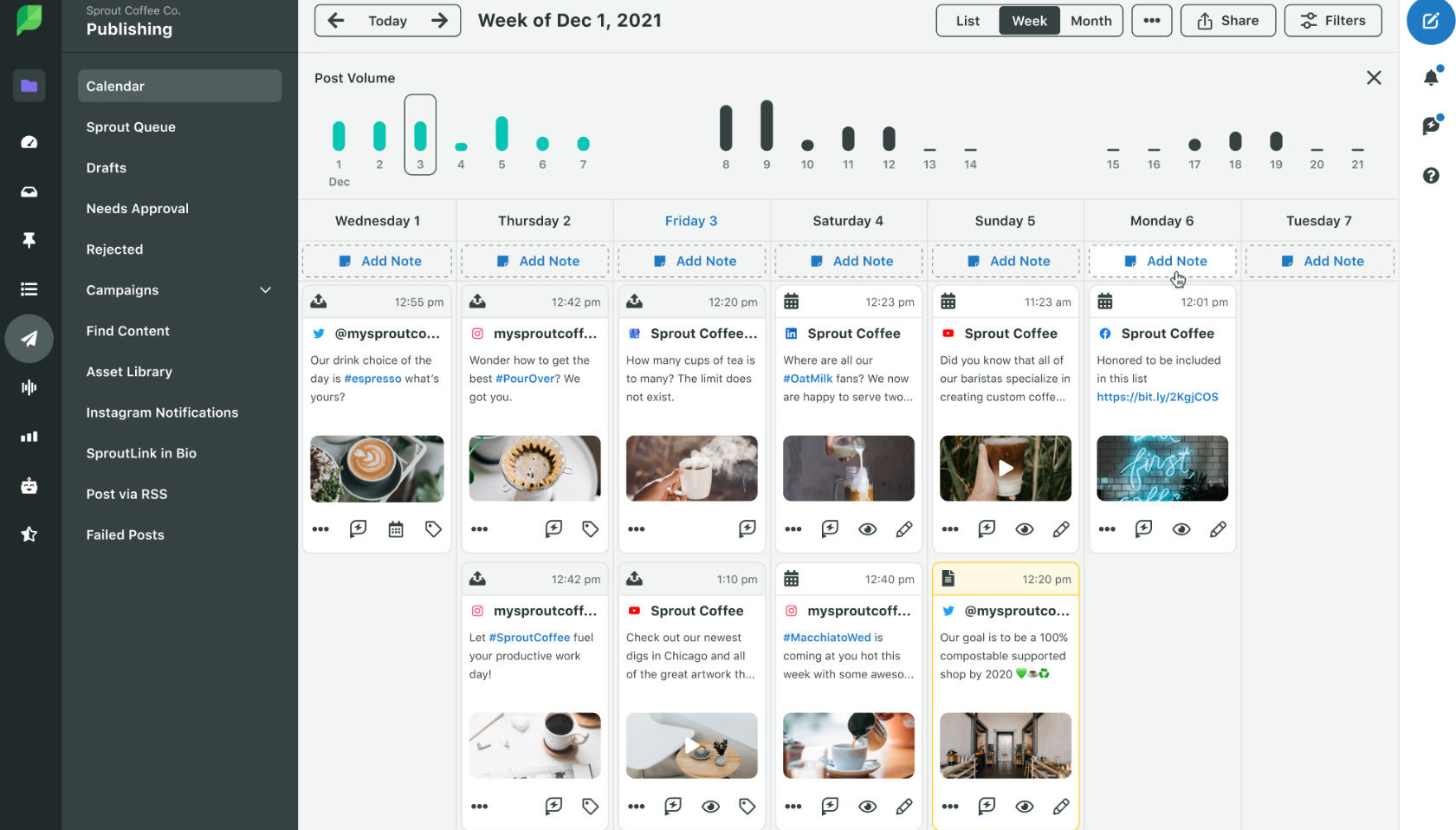Open the list icon in left rail

(x=29, y=289)
